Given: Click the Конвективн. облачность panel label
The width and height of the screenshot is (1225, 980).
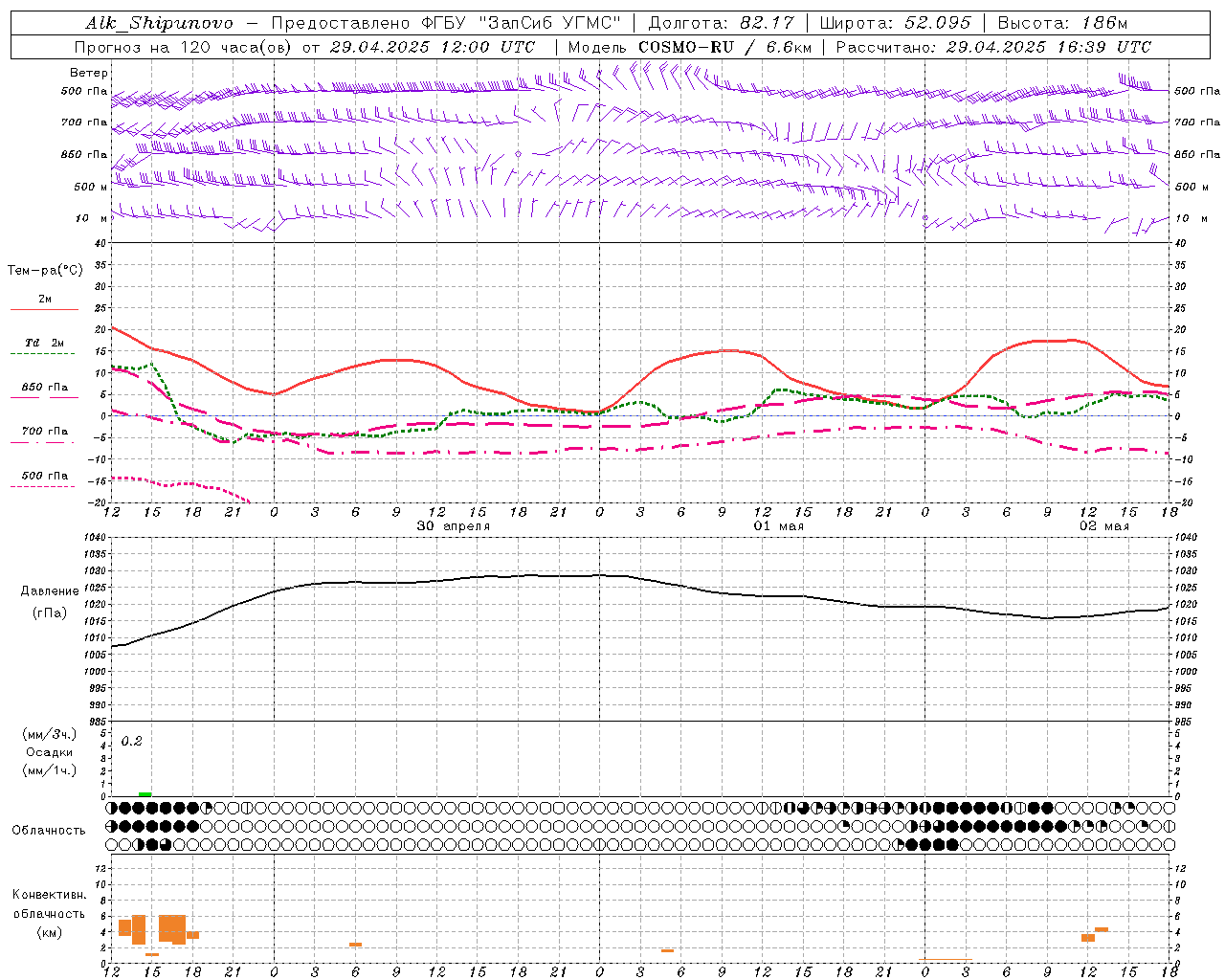Looking at the screenshot, I should pyautogui.click(x=49, y=904).
